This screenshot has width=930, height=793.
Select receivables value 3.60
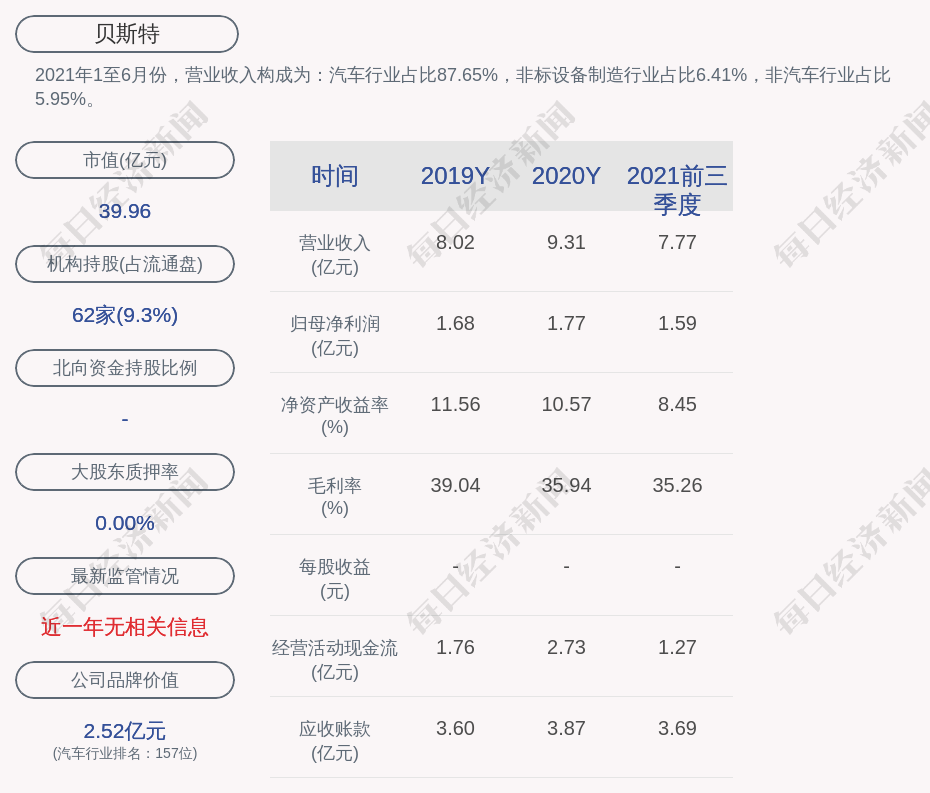pos(455,728)
